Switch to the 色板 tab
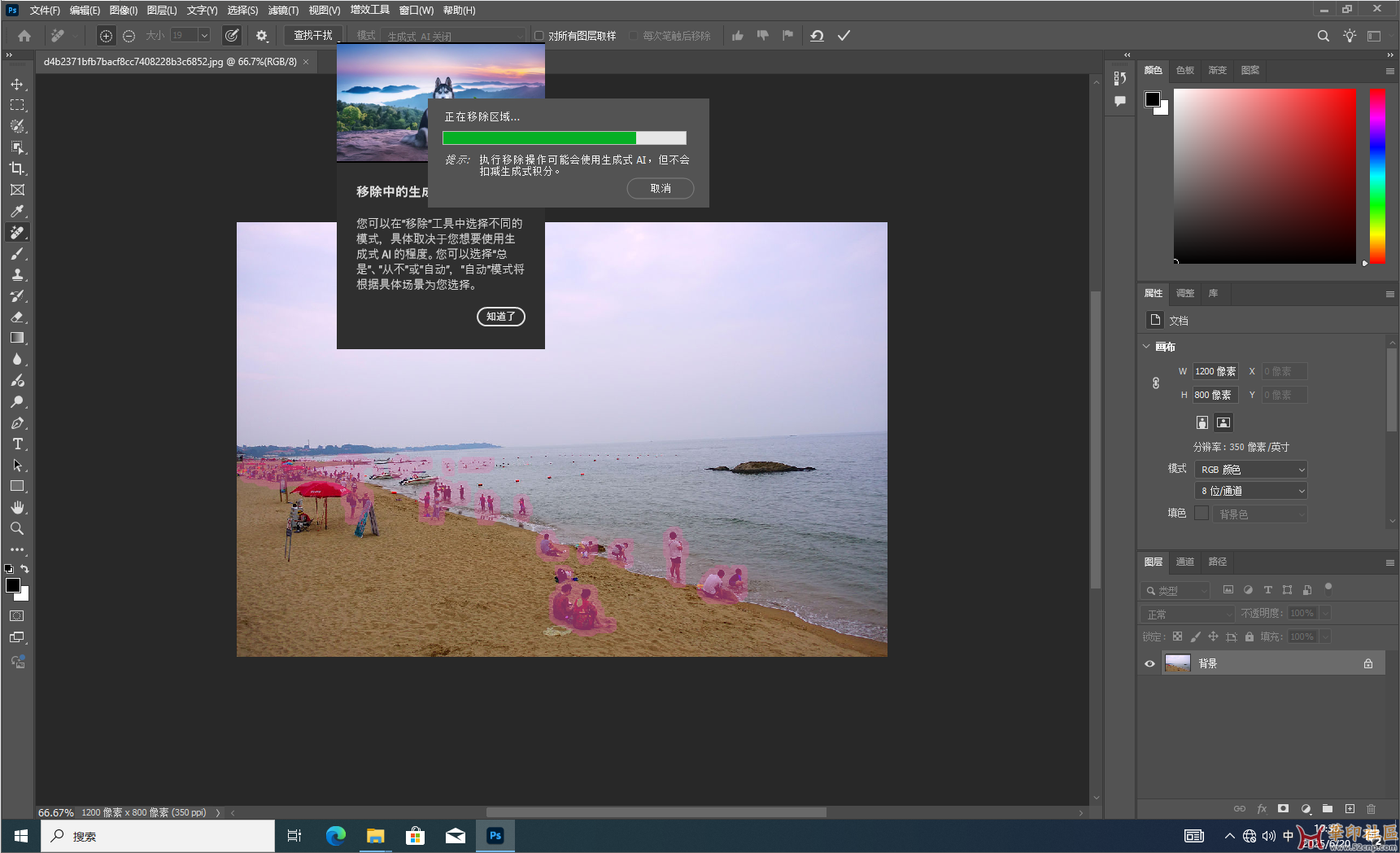The image size is (1400, 853). click(1185, 71)
